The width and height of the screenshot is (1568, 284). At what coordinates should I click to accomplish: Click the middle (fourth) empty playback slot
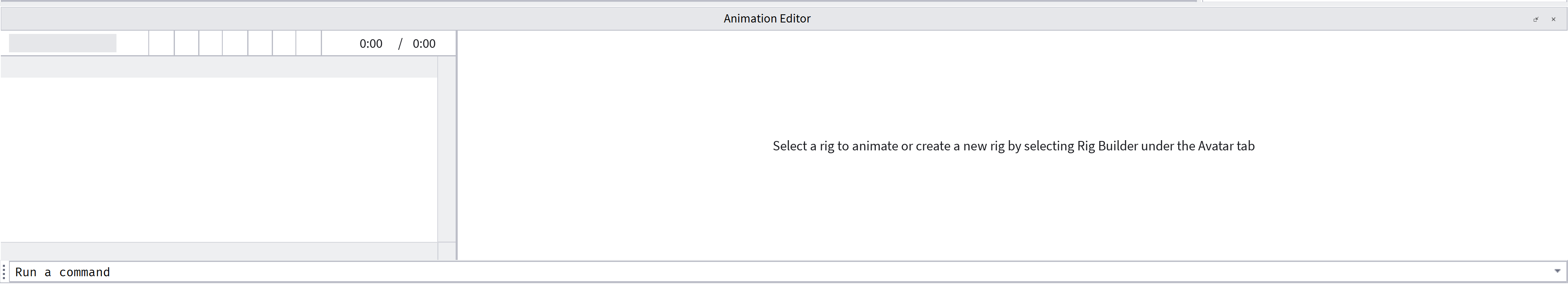coord(235,43)
